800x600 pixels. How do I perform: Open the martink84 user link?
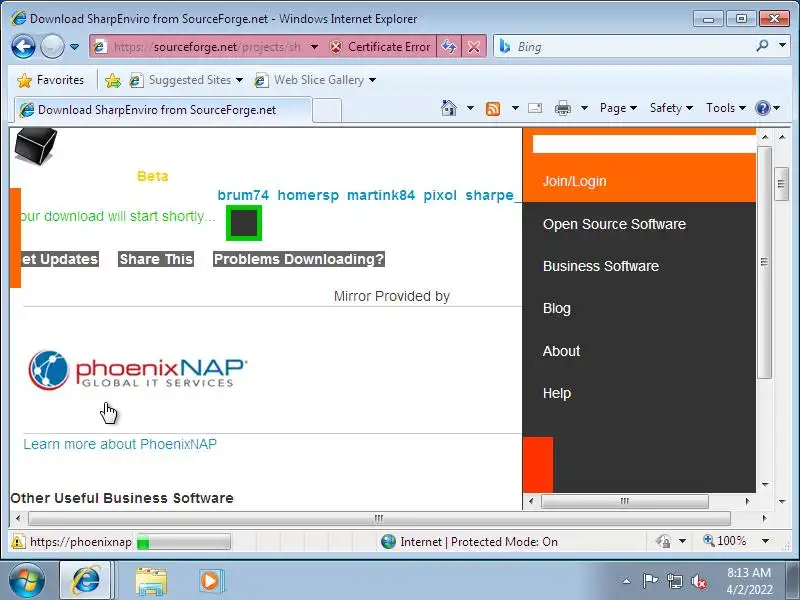(x=381, y=195)
